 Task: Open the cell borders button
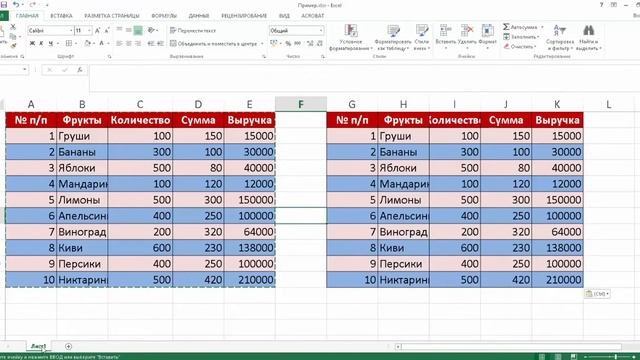tap(69, 43)
